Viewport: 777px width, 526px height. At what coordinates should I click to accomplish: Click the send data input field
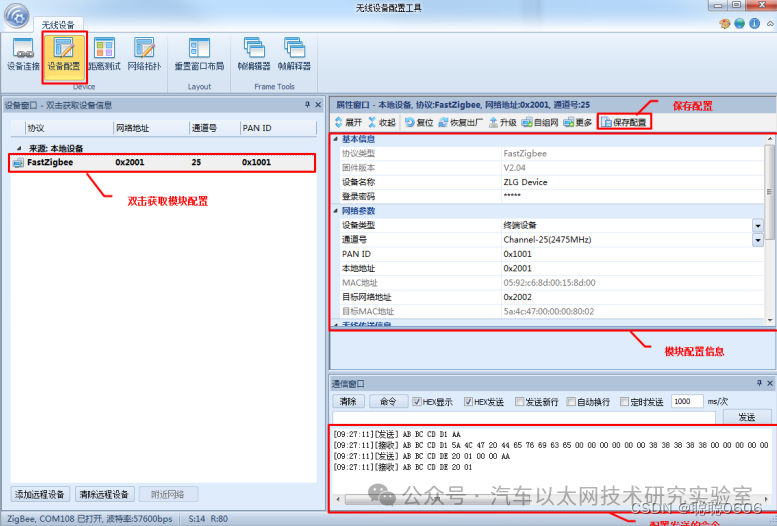524,417
